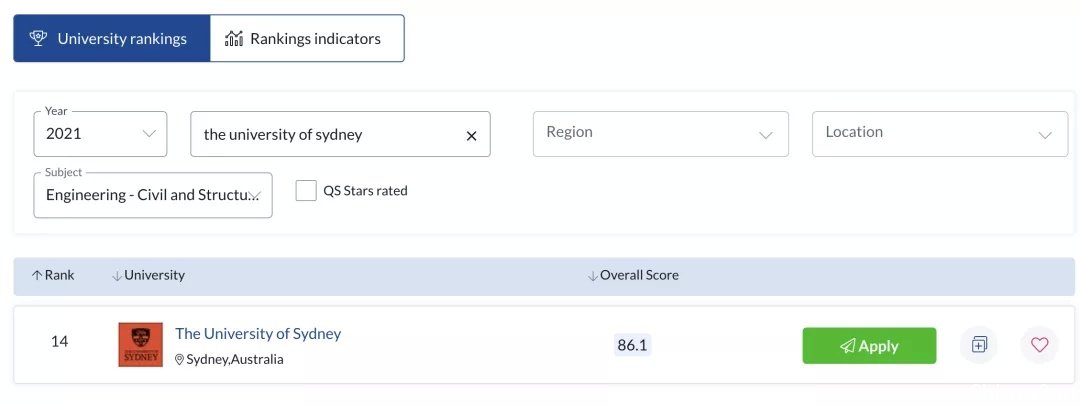Sort by University column arrow

click(117, 276)
